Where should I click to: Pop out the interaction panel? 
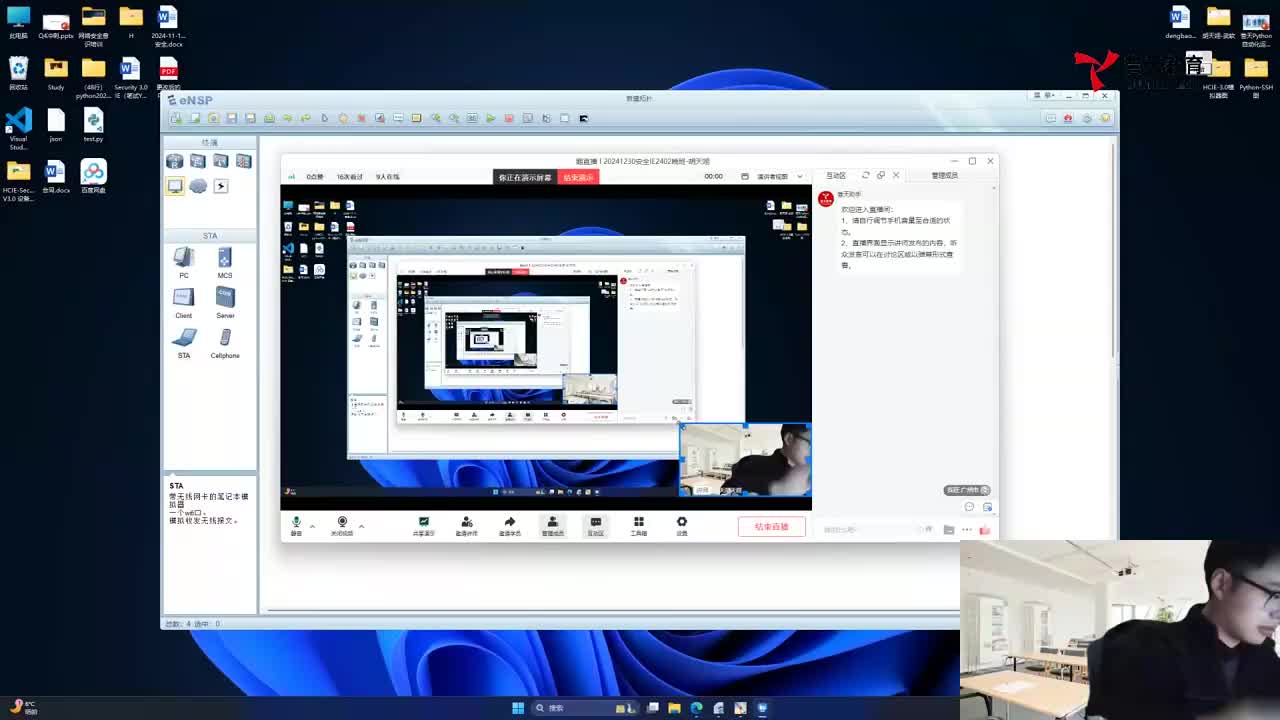pyautogui.click(x=881, y=175)
